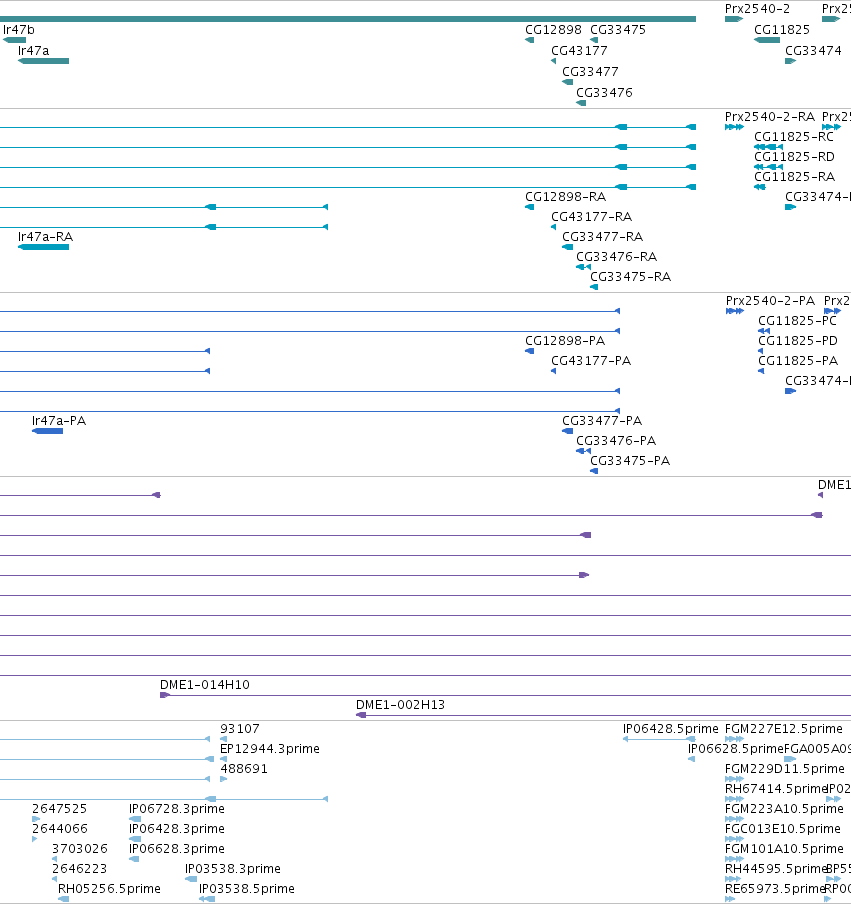Click the CG33477 gene label

pyautogui.click(x=590, y=71)
